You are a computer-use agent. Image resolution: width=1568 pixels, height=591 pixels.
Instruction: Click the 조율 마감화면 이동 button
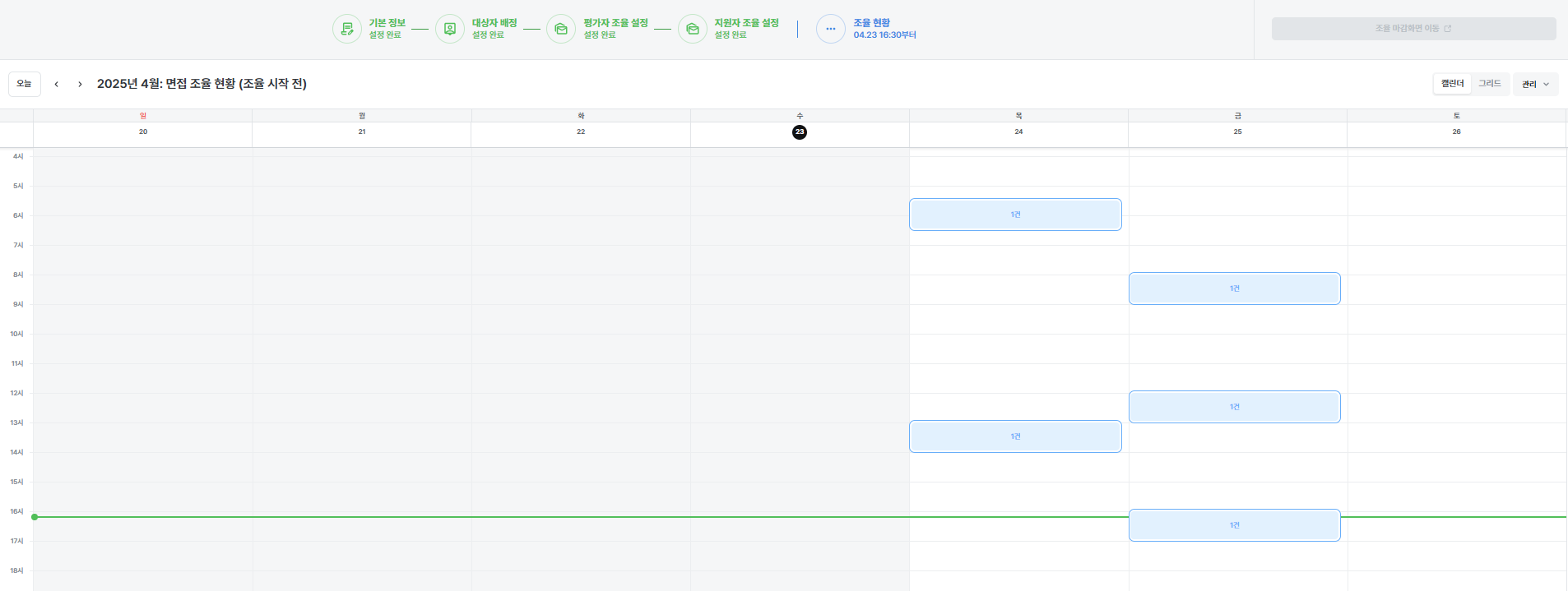click(1413, 29)
